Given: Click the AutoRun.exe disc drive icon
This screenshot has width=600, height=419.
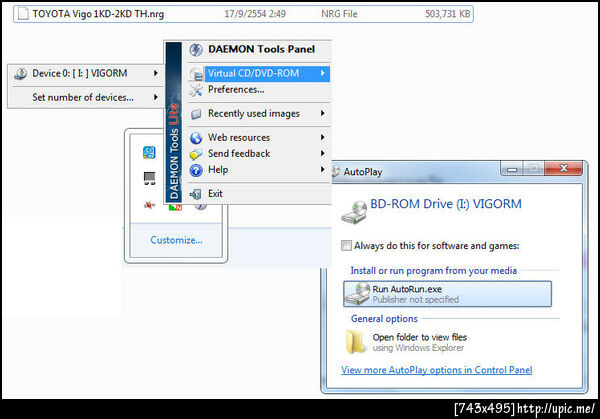Looking at the screenshot, I should pos(358,294).
